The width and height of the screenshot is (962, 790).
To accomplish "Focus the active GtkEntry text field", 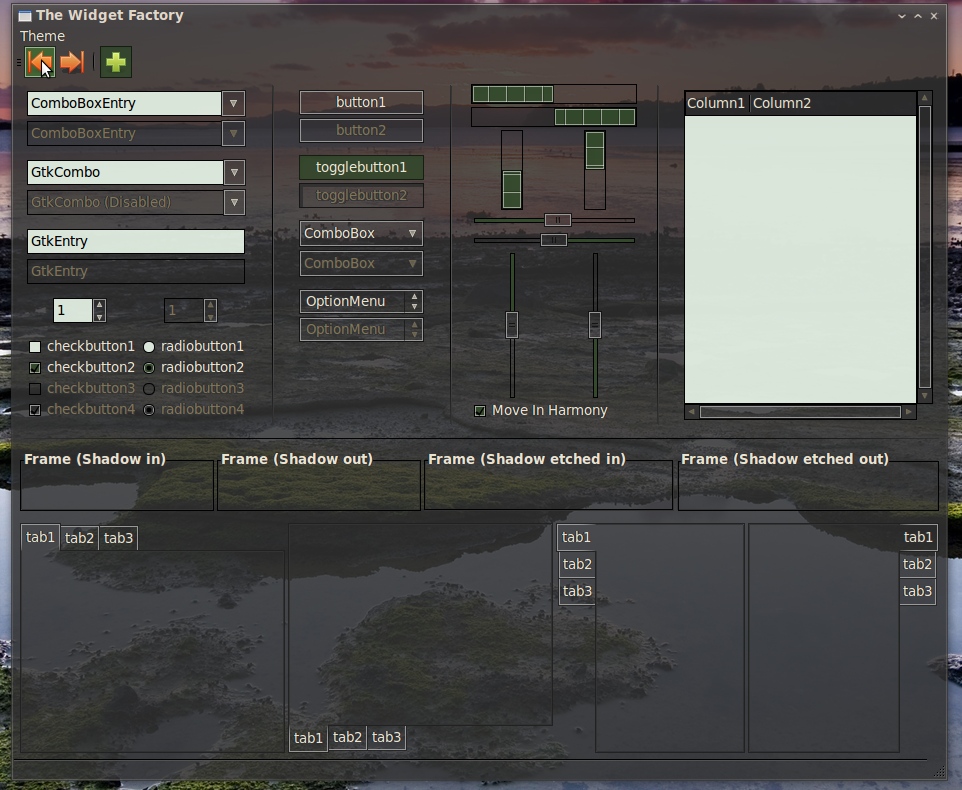I will [x=136, y=241].
